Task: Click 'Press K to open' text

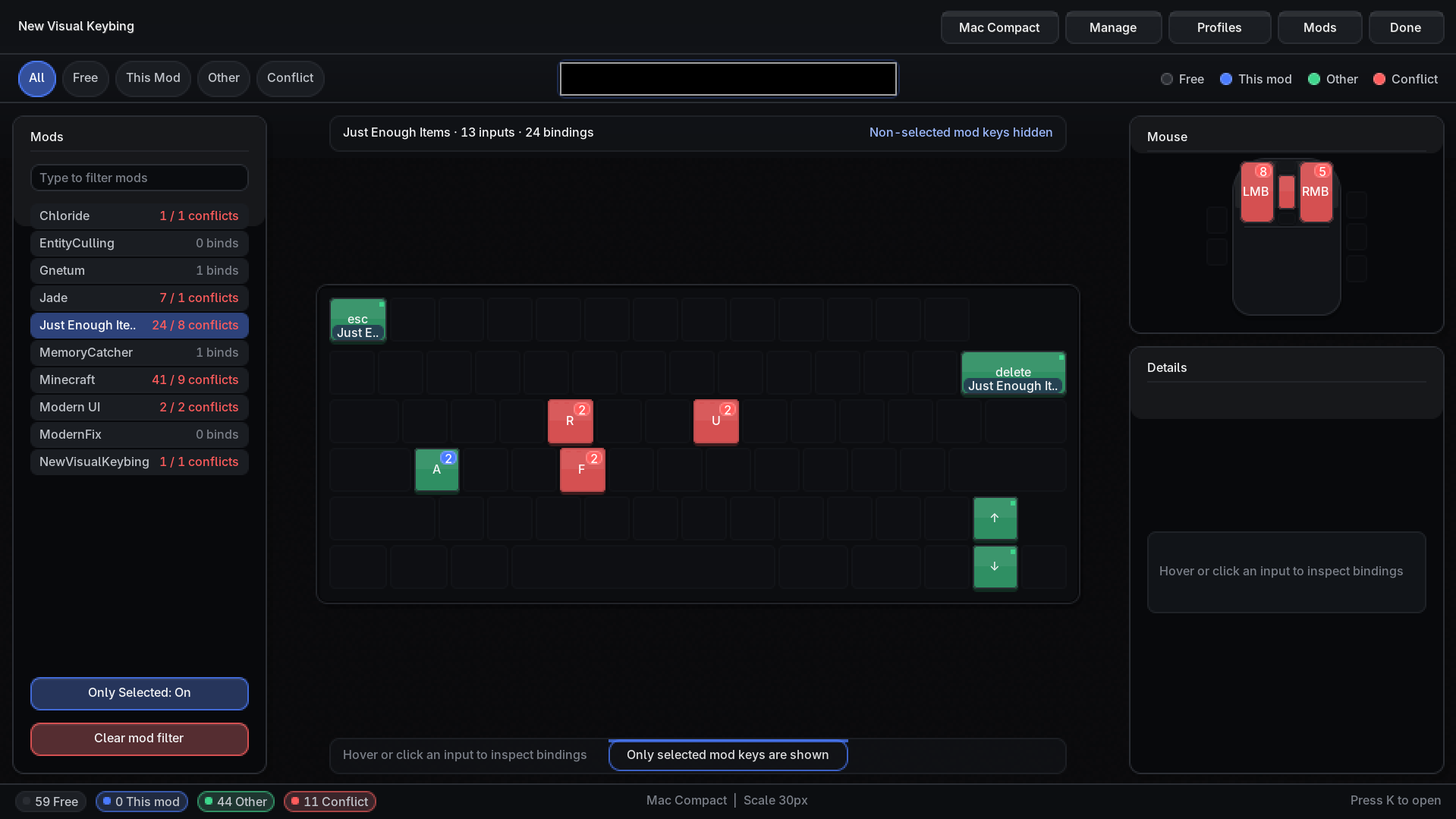Action: (x=1395, y=800)
